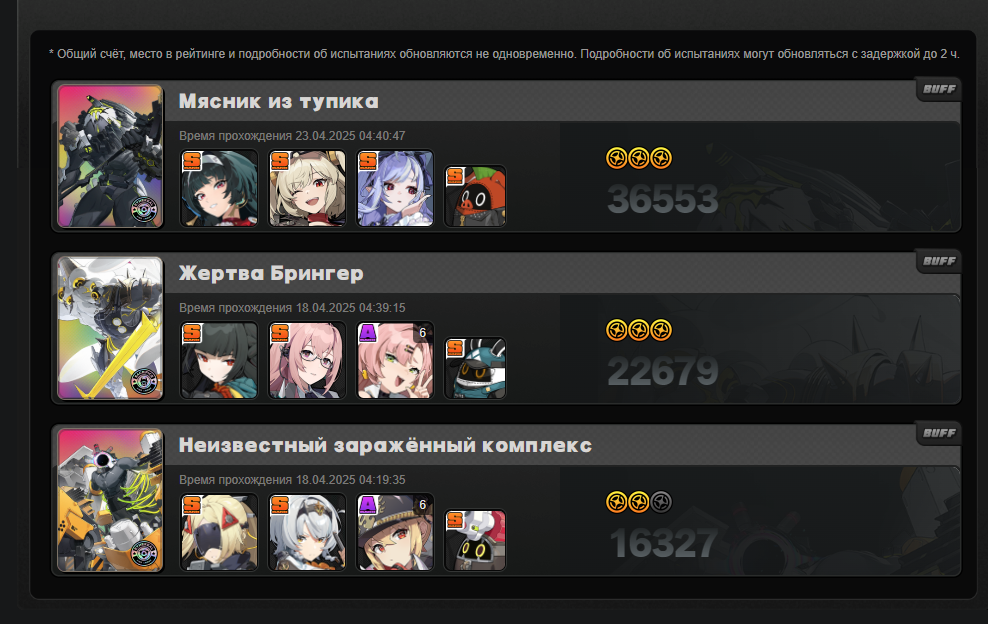988x624 pixels.
Task: Click masked blonde S-rank agent in third team
Action: click(x=219, y=532)
